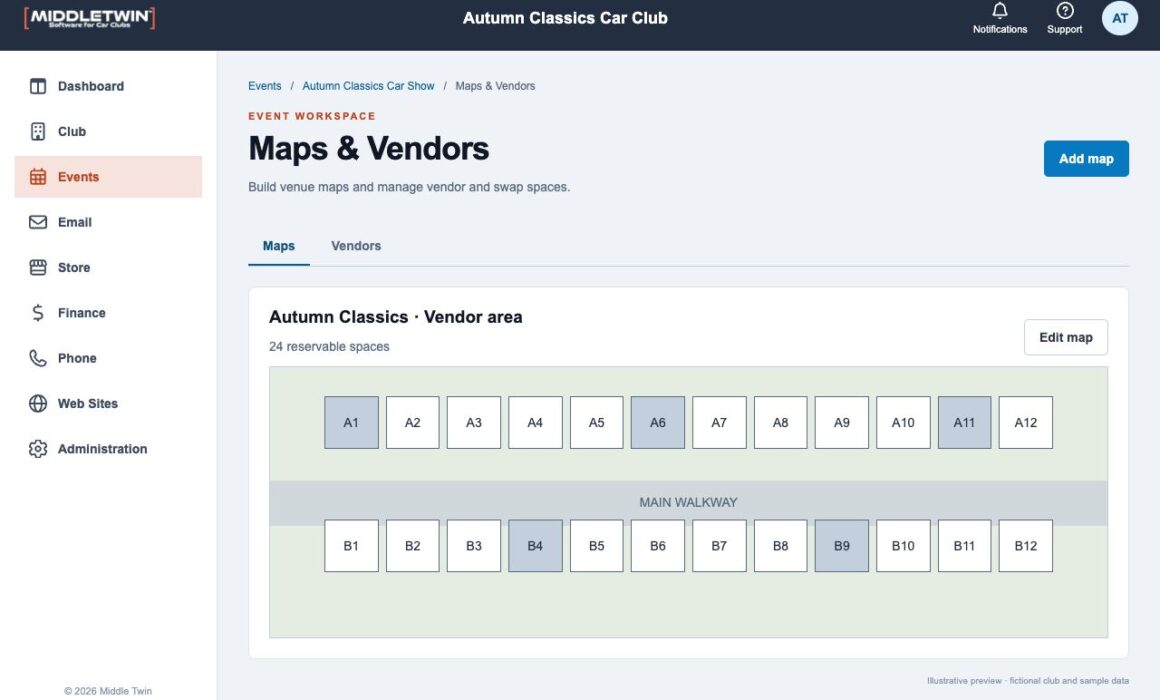Screen dimensions: 1160x700
Task: Select vendor space A3
Action: click(x=474, y=423)
